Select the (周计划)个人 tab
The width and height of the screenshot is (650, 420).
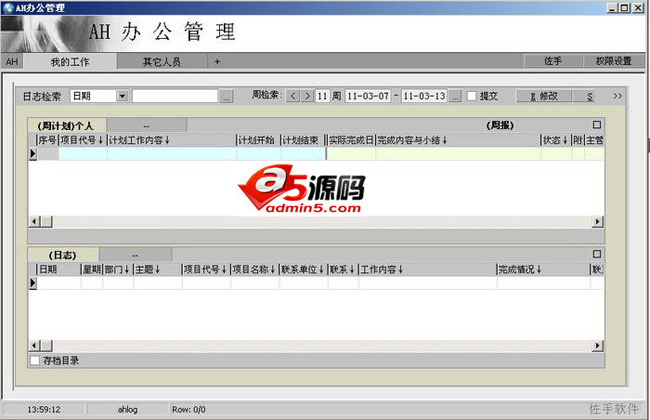pos(67,125)
